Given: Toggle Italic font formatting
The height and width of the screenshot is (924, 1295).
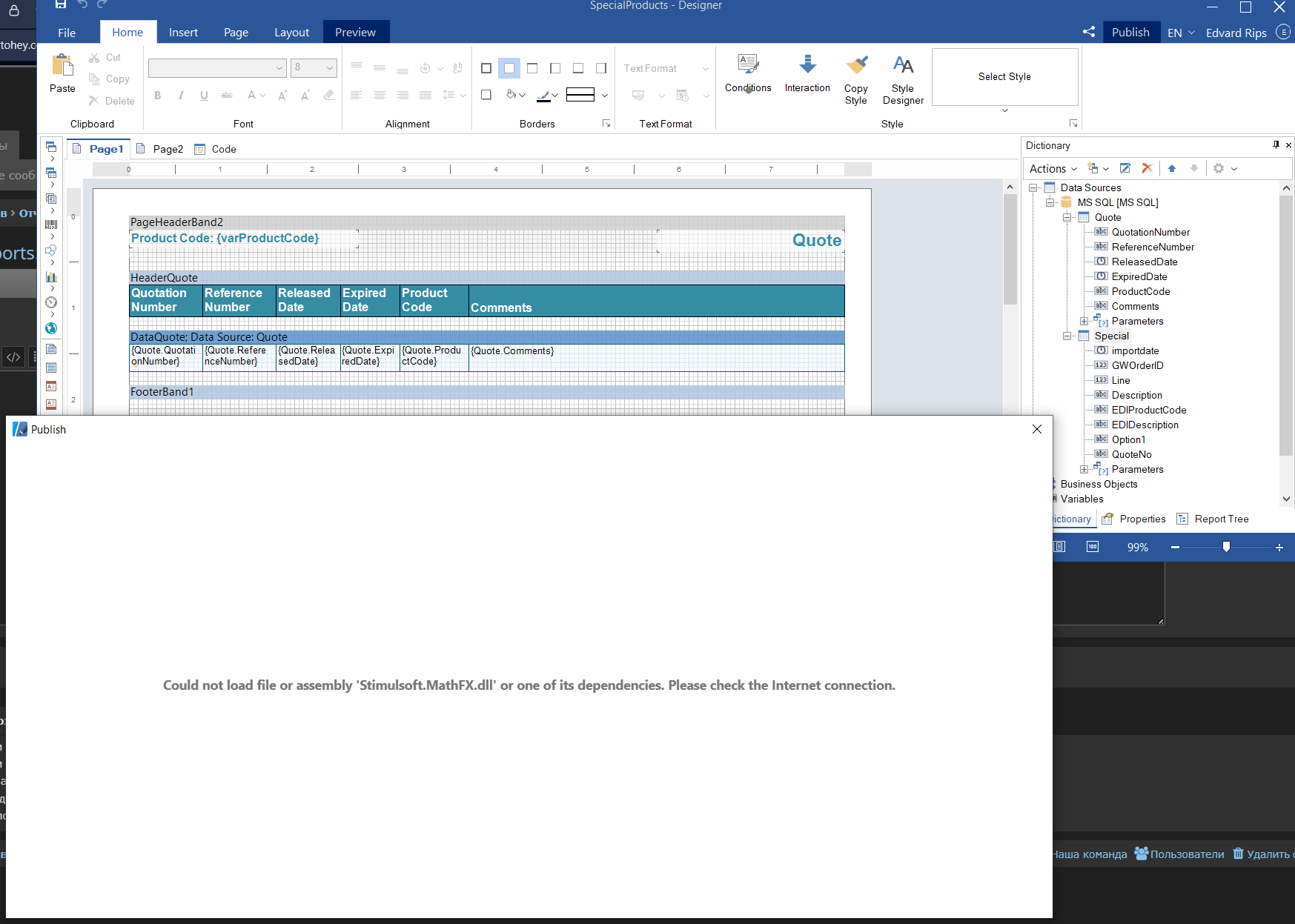Looking at the screenshot, I should coord(181,95).
